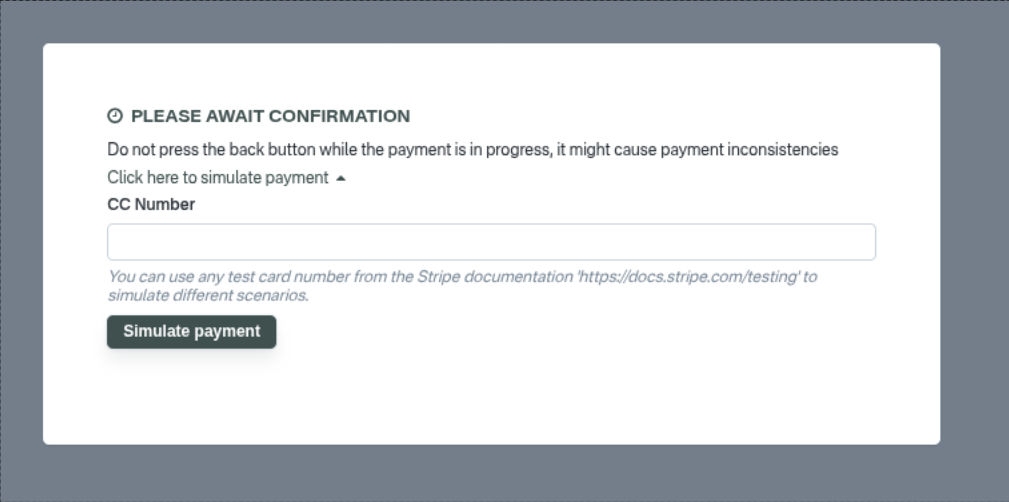
Task: Click the 'Click here to simulate payment' link
Action: point(218,177)
